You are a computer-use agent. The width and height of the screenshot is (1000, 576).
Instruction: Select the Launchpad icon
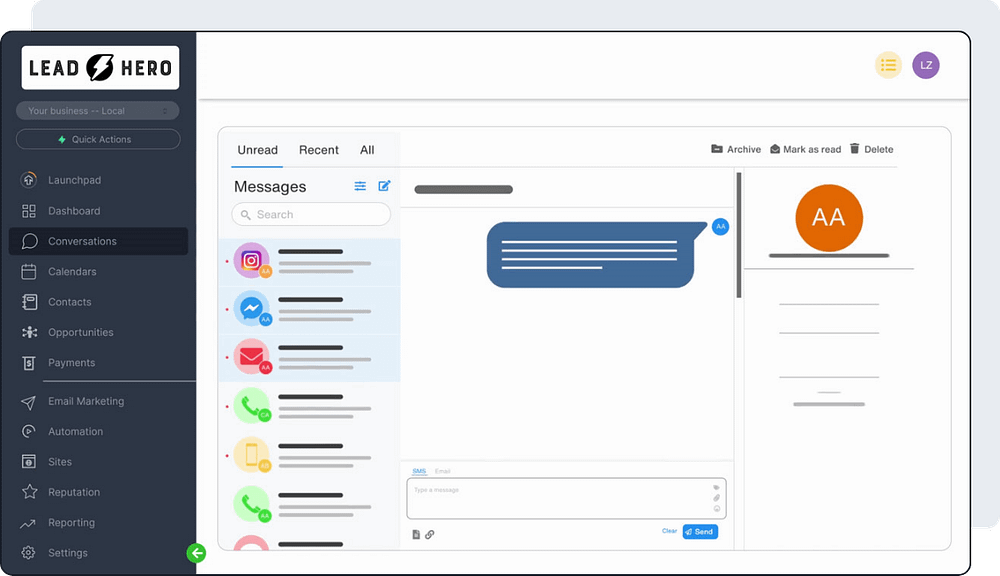coord(30,180)
